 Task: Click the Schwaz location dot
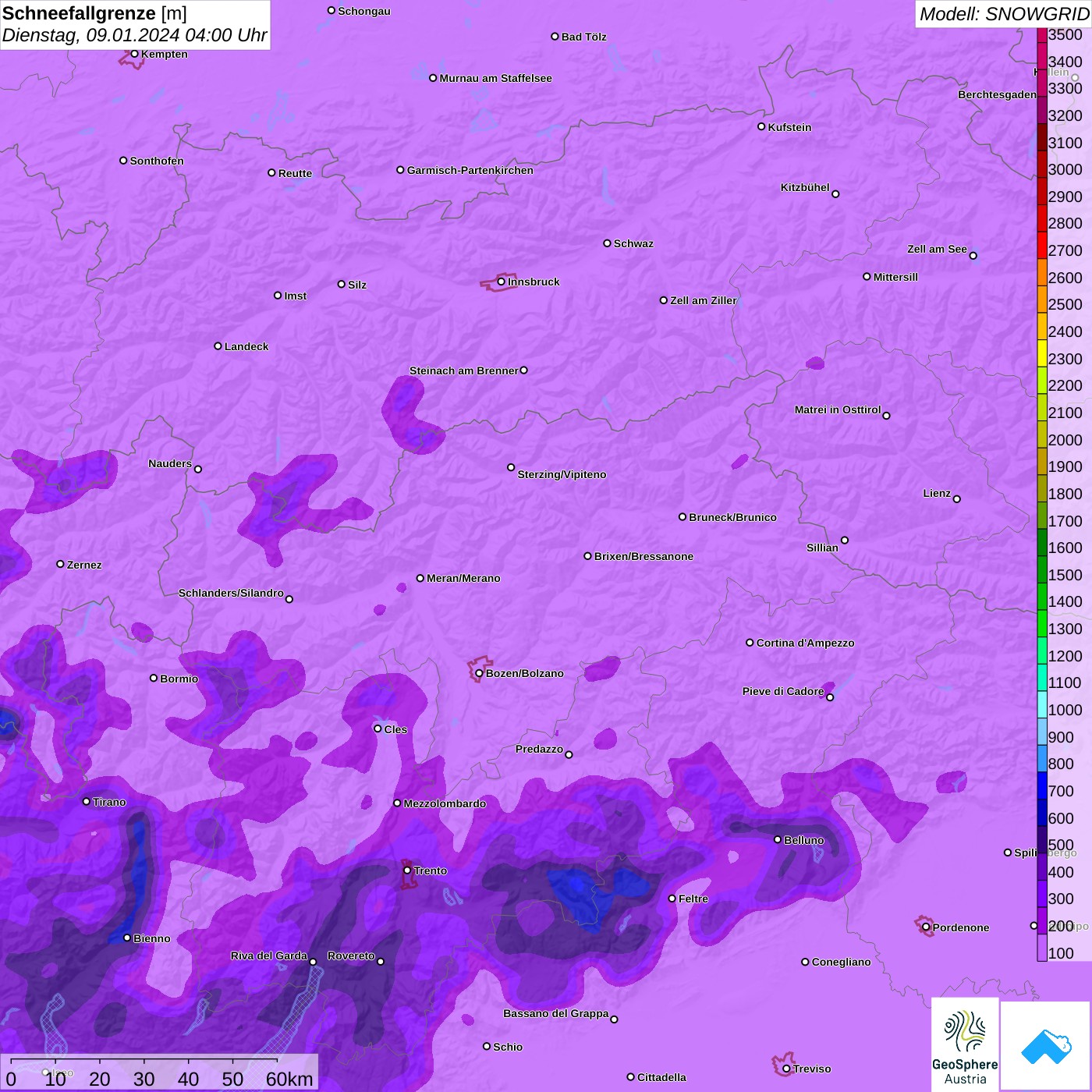607,243
